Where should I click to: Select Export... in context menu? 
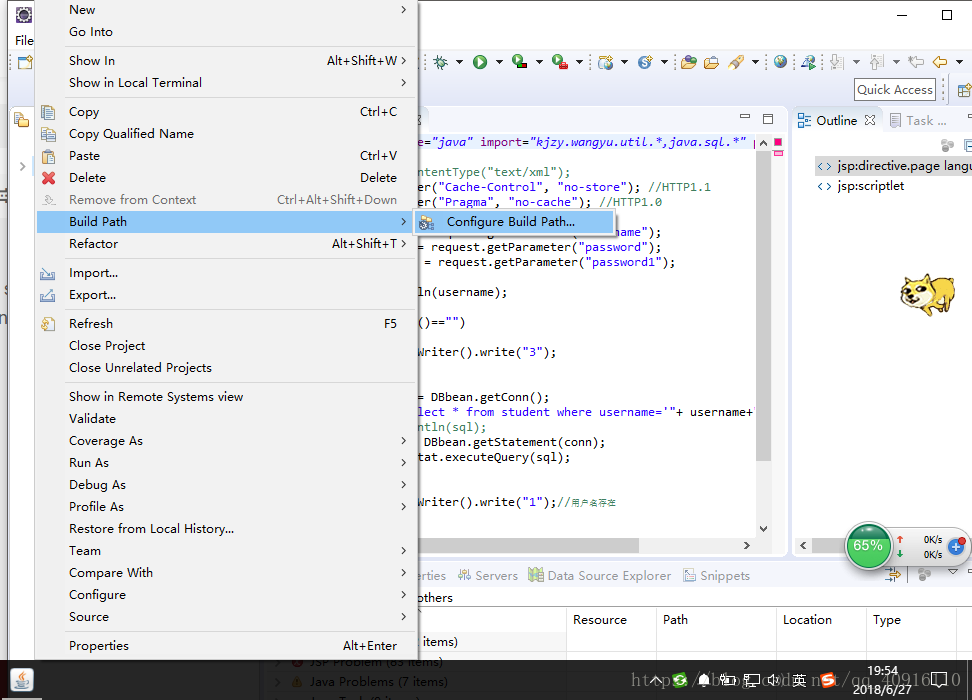226,295
